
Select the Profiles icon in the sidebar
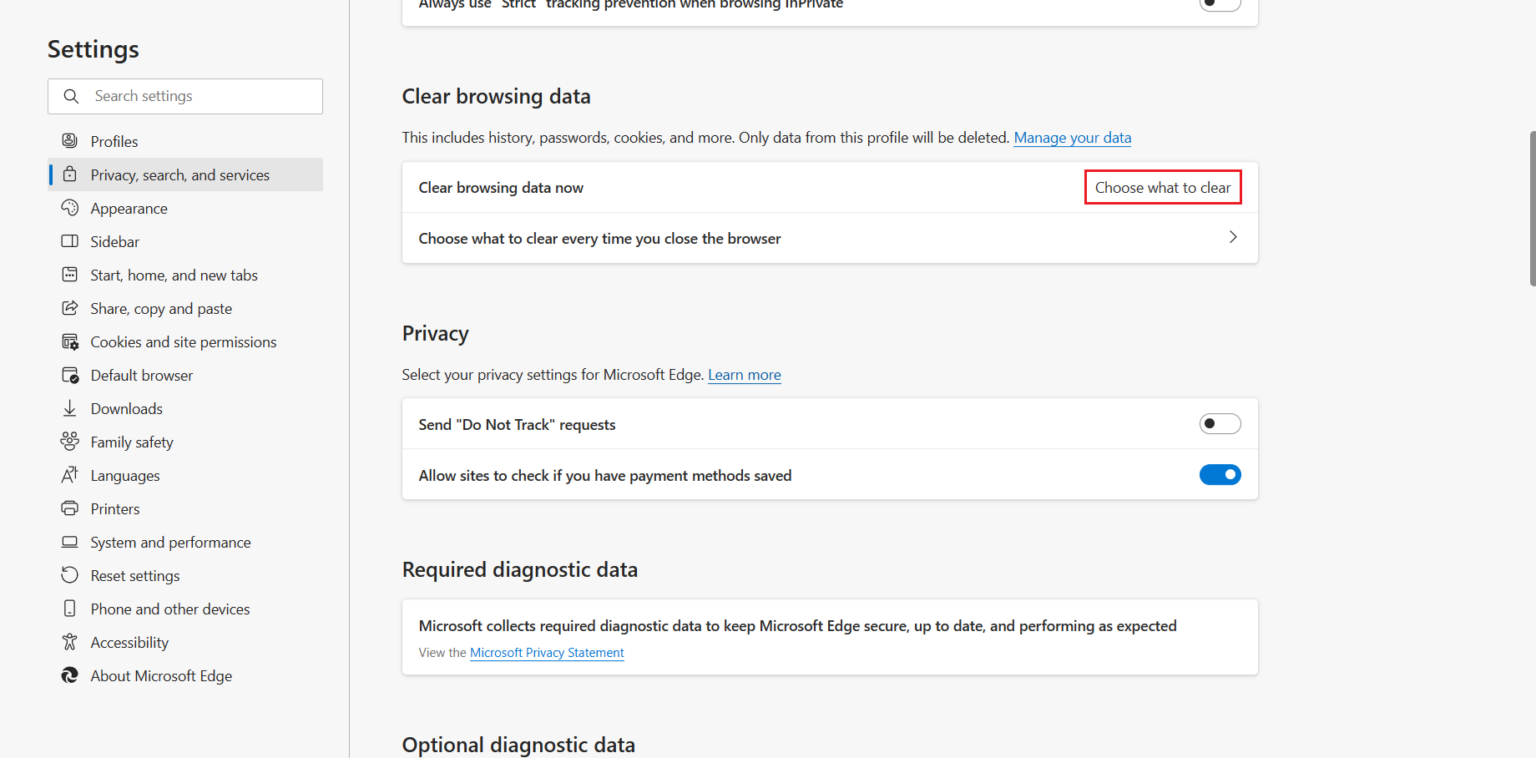coord(69,141)
